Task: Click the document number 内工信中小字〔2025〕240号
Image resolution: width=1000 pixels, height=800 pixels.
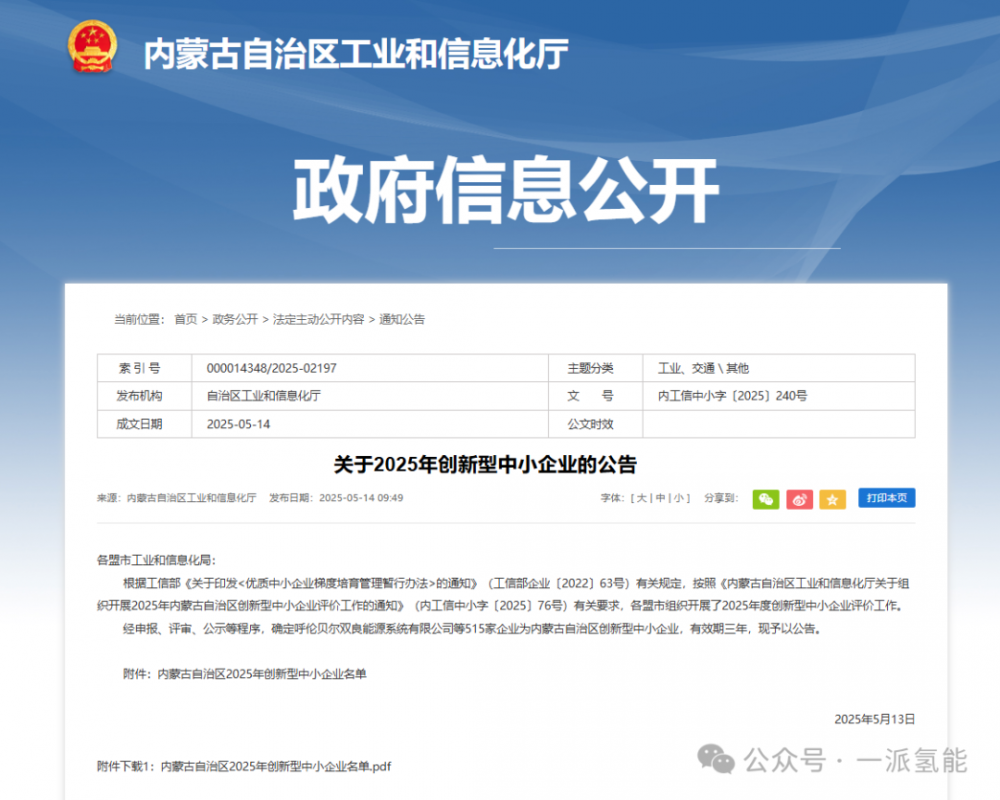Action: point(732,396)
